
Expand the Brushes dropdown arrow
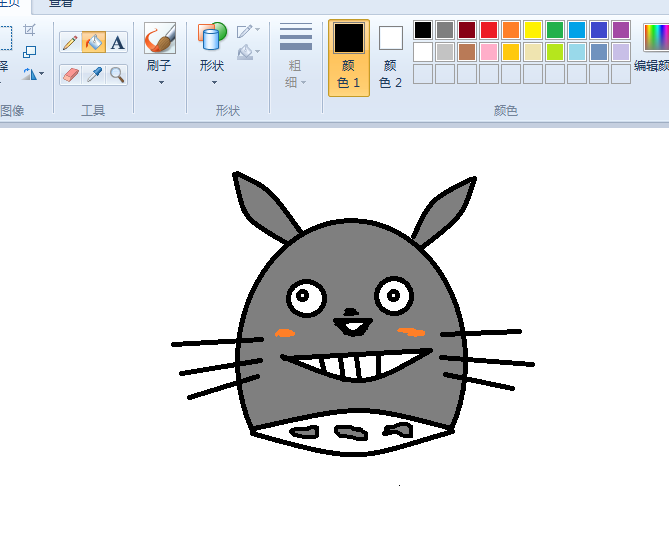[161, 82]
